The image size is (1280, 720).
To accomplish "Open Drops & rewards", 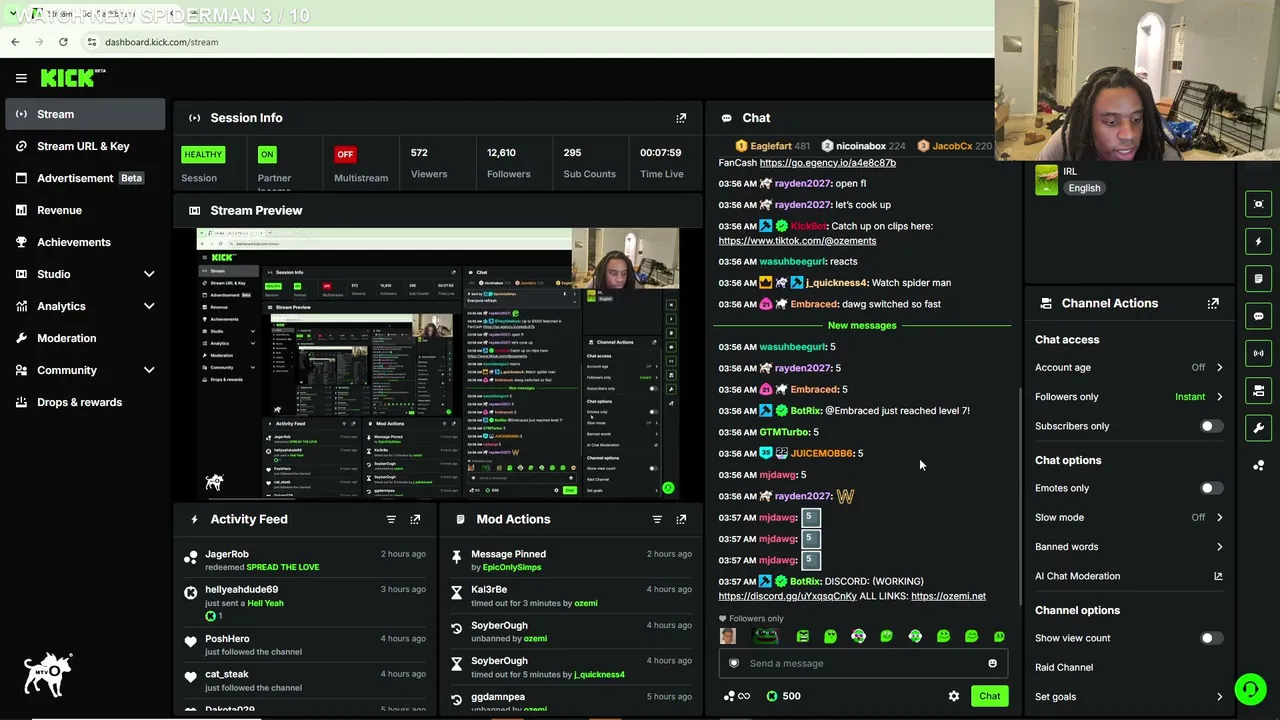I will click(x=85, y=402).
